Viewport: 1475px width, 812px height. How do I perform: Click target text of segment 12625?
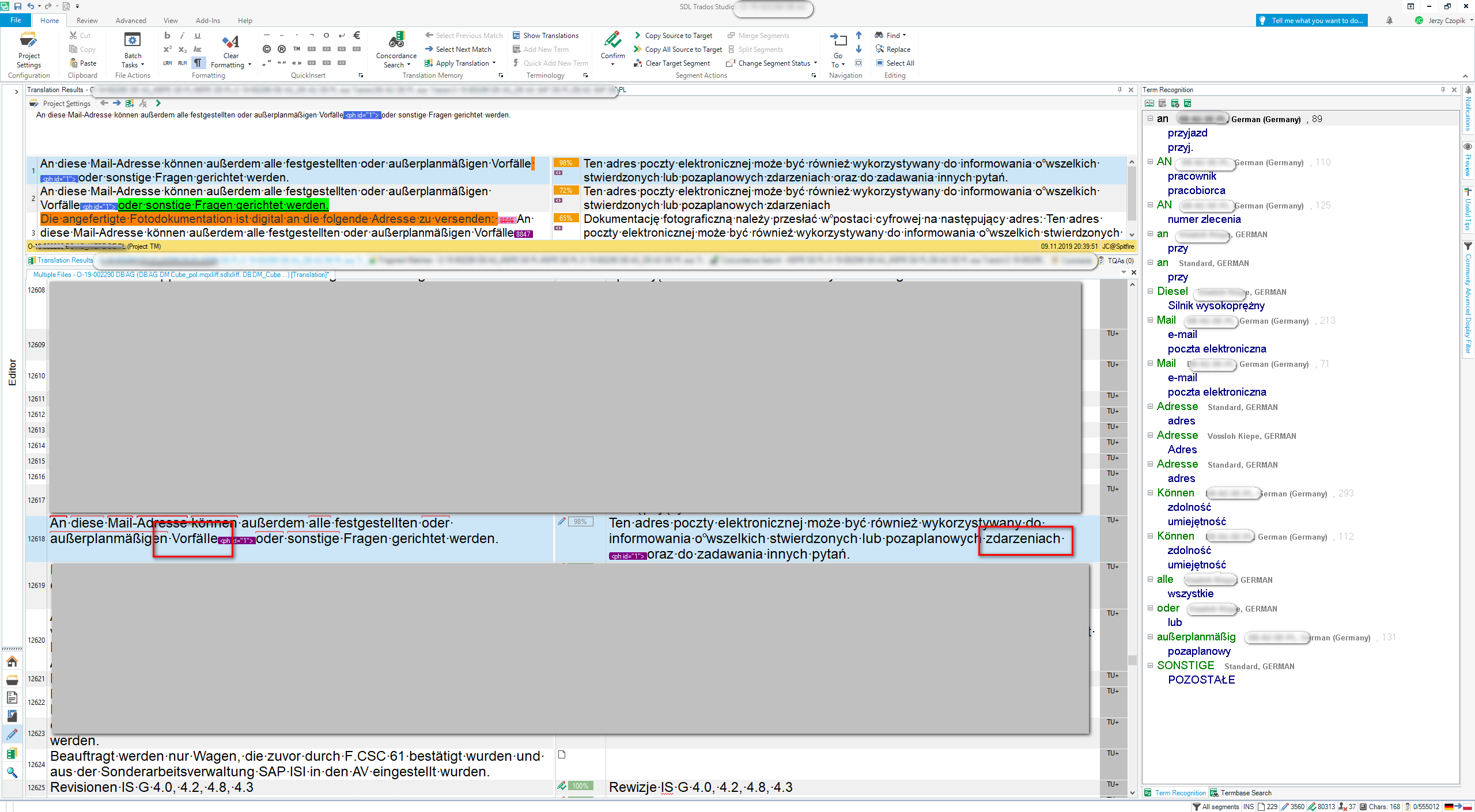(x=701, y=787)
